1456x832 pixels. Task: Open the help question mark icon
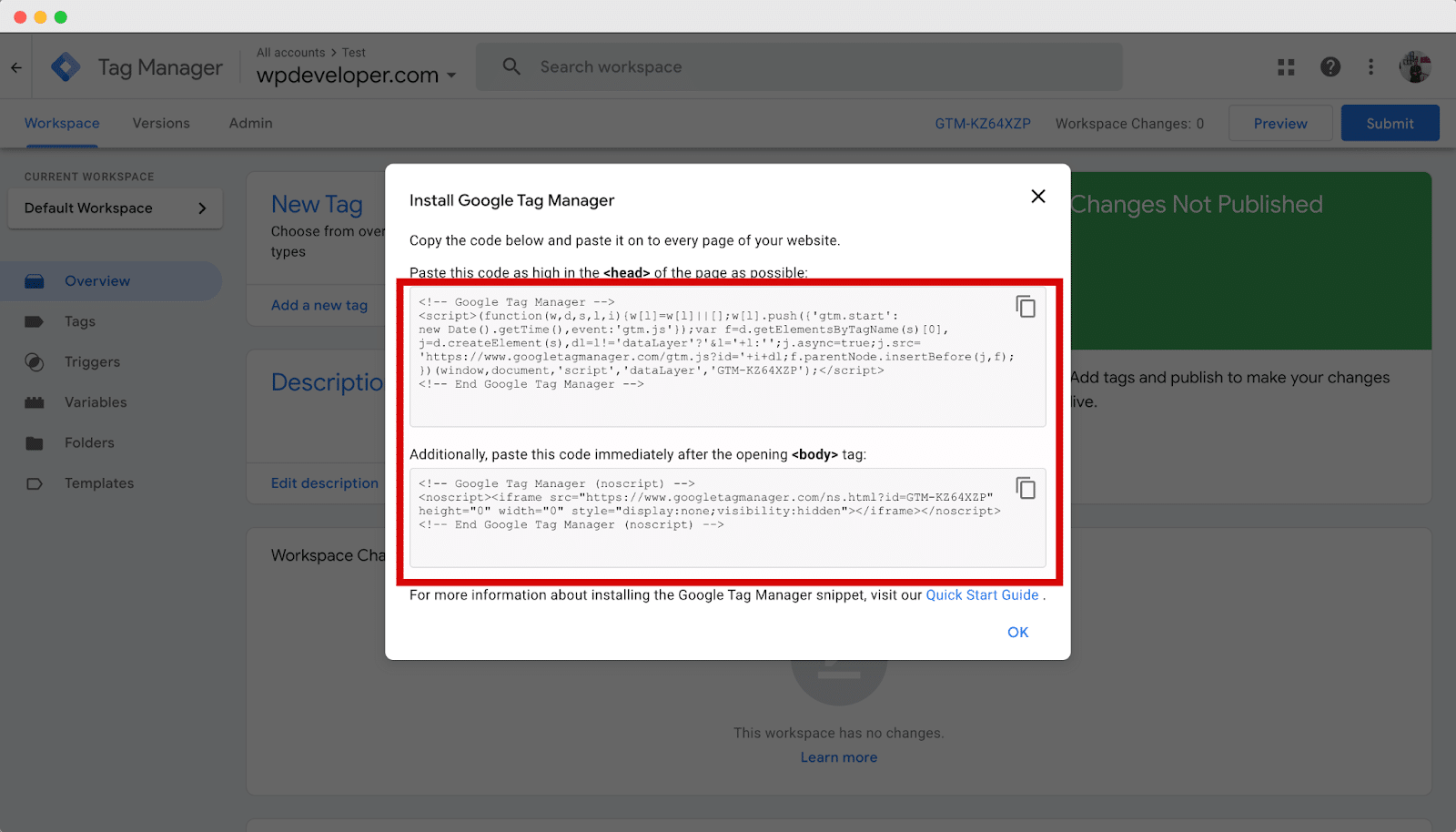tap(1330, 66)
